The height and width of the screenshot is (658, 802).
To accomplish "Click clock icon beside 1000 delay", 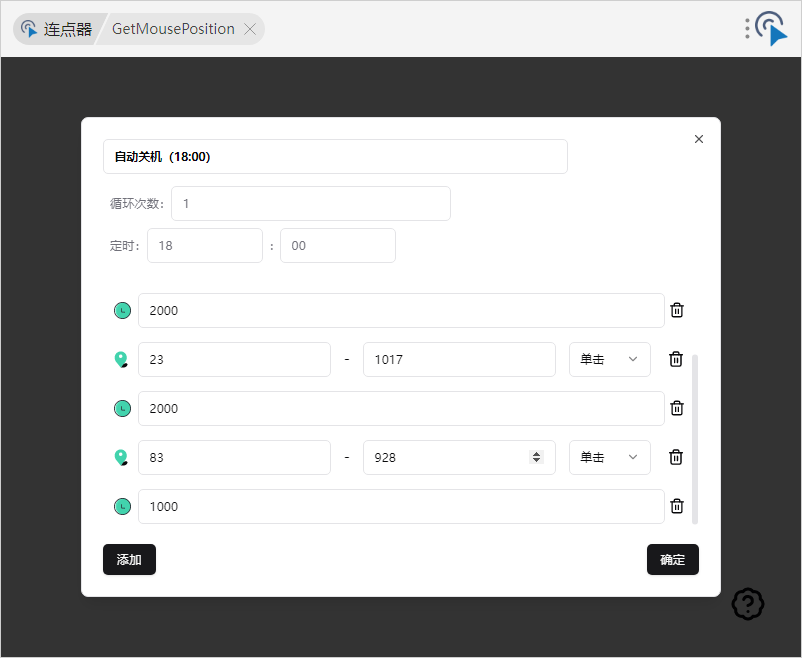I will coord(122,506).
